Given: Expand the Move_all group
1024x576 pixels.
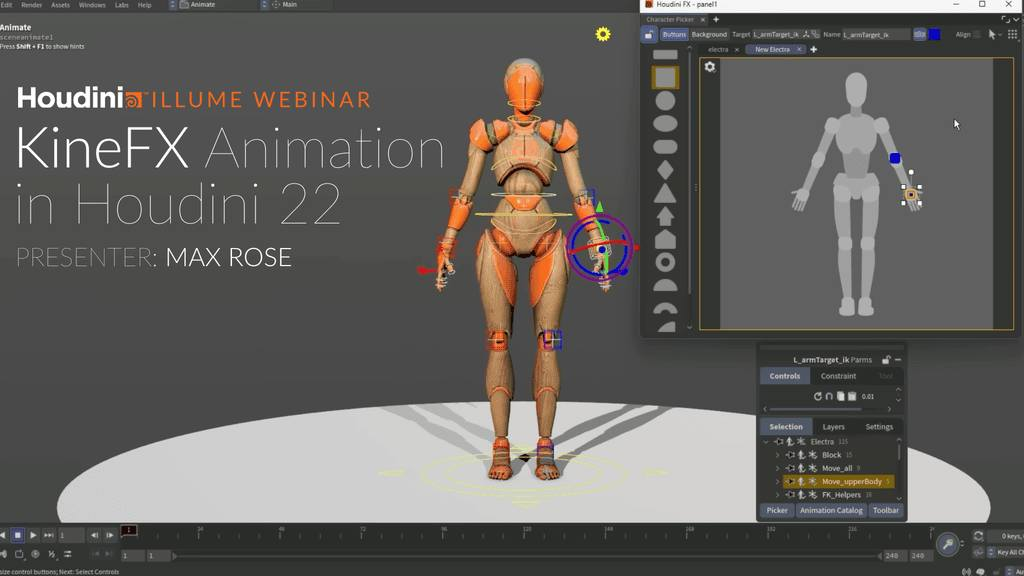Looking at the screenshot, I should coord(777,468).
